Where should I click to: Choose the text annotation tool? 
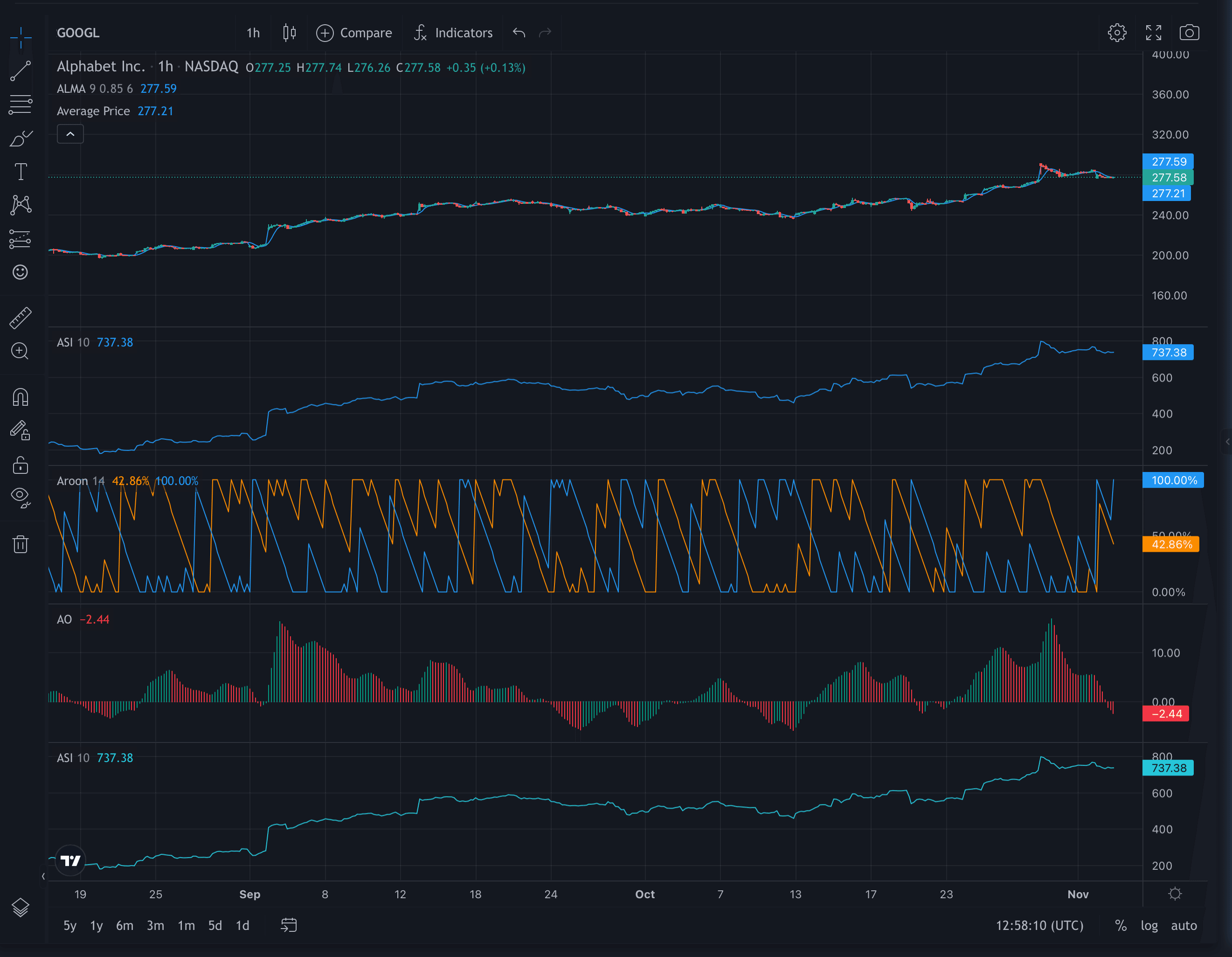coord(21,172)
